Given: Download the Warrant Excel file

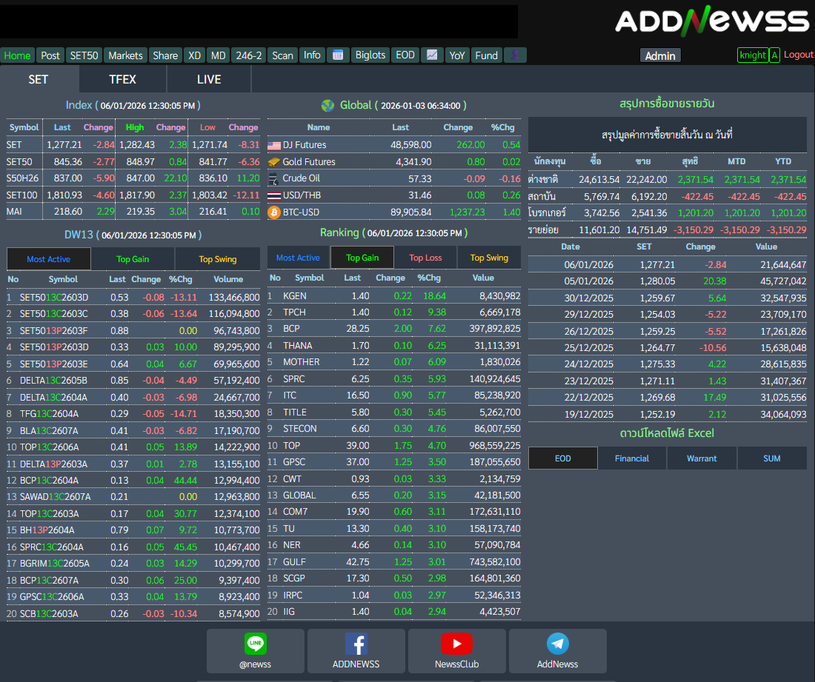Looking at the screenshot, I should [701, 458].
